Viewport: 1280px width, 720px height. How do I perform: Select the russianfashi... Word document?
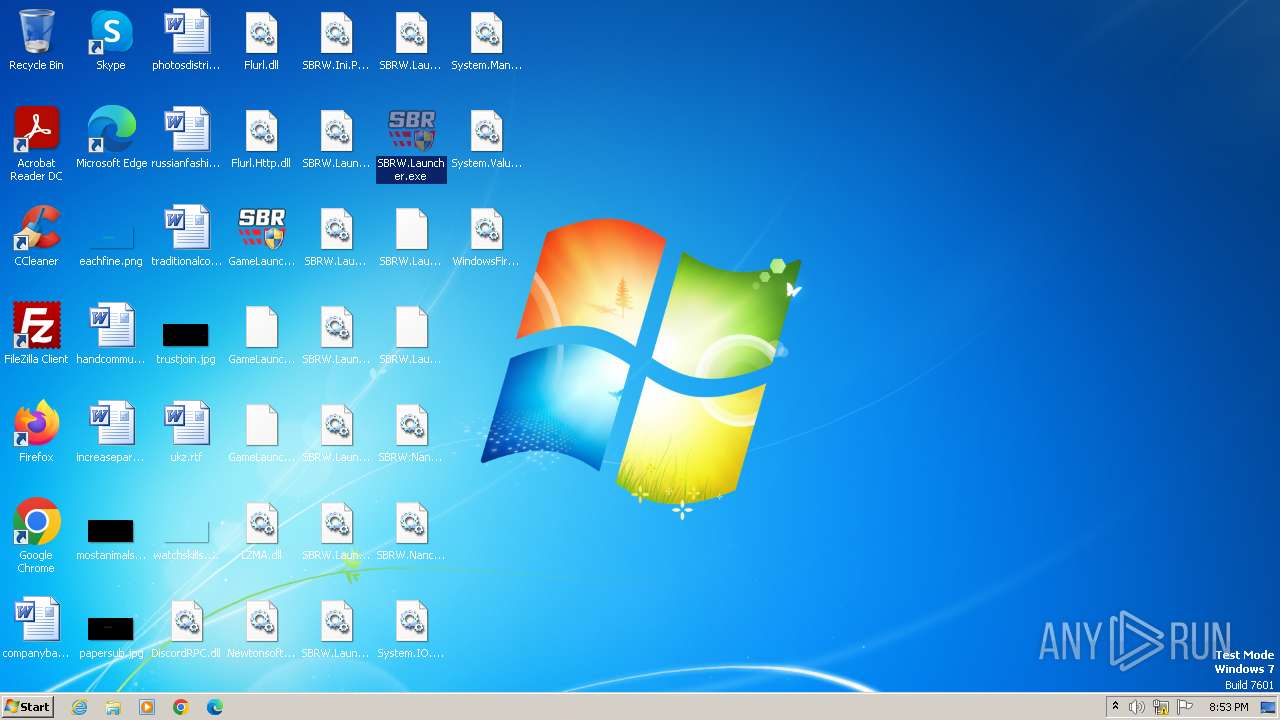tap(186, 139)
